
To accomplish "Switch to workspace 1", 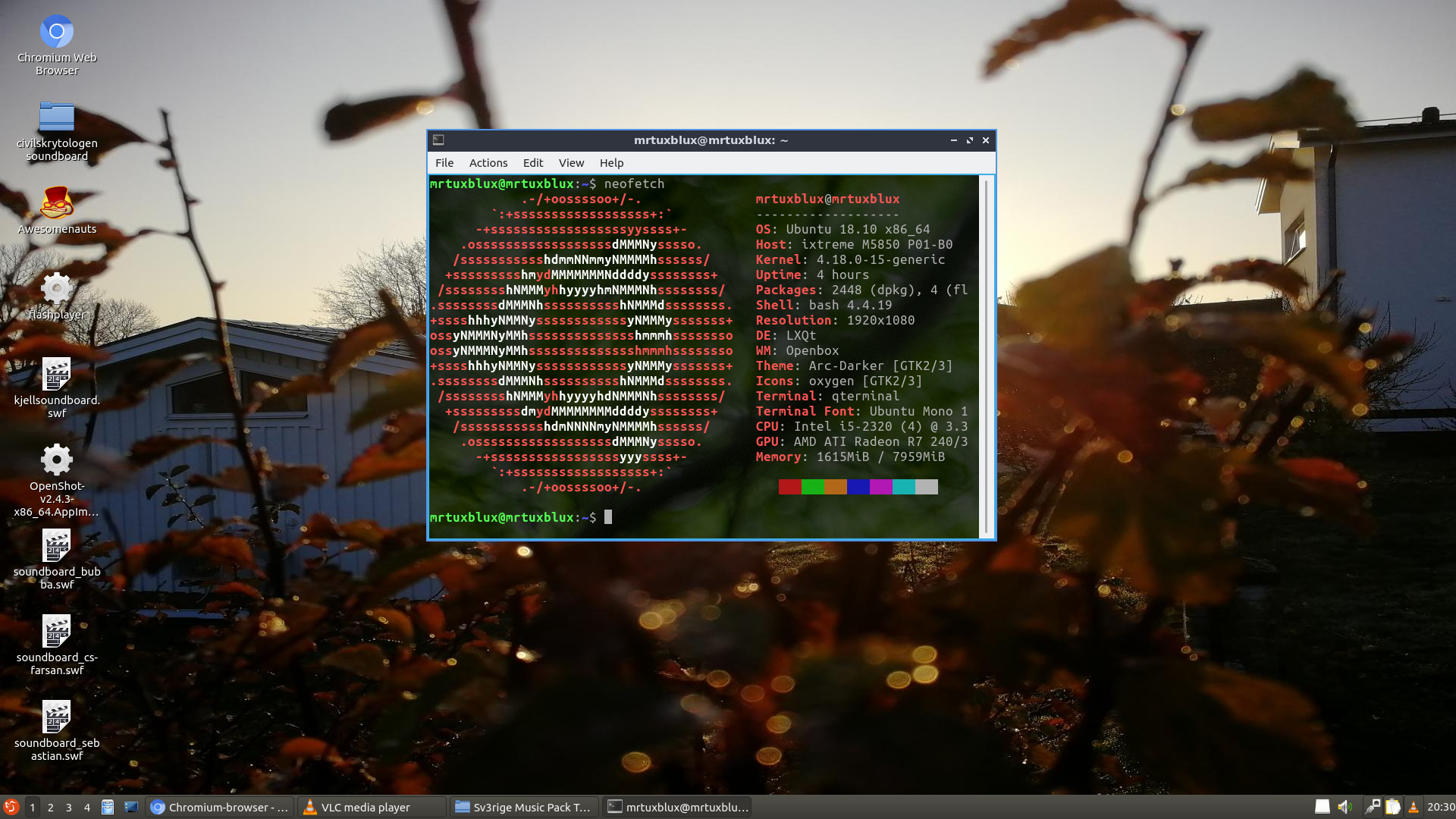I will pyautogui.click(x=33, y=807).
